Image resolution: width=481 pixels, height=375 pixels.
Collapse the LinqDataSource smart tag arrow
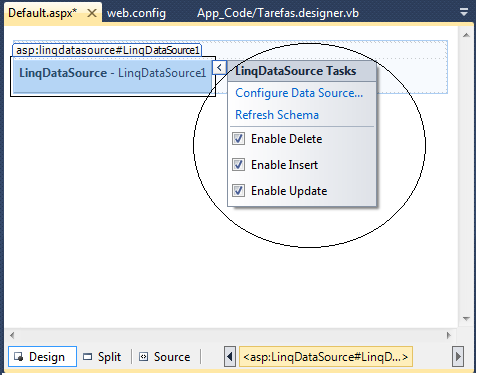tap(219, 68)
